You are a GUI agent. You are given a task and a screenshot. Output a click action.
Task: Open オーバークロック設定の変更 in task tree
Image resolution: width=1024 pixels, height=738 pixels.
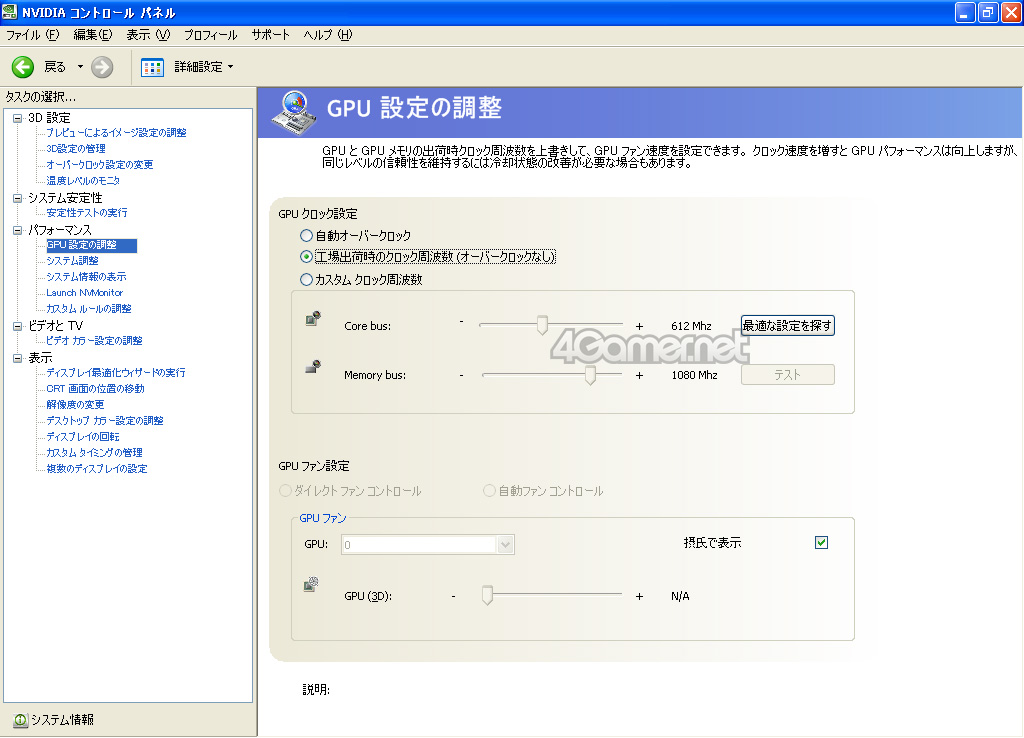coord(99,165)
